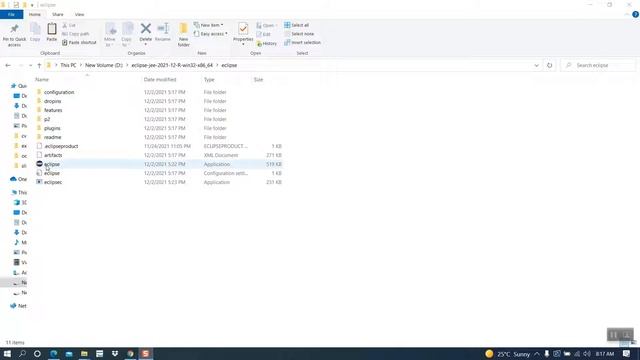Switch to the Share ribbon tab

point(58,15)
